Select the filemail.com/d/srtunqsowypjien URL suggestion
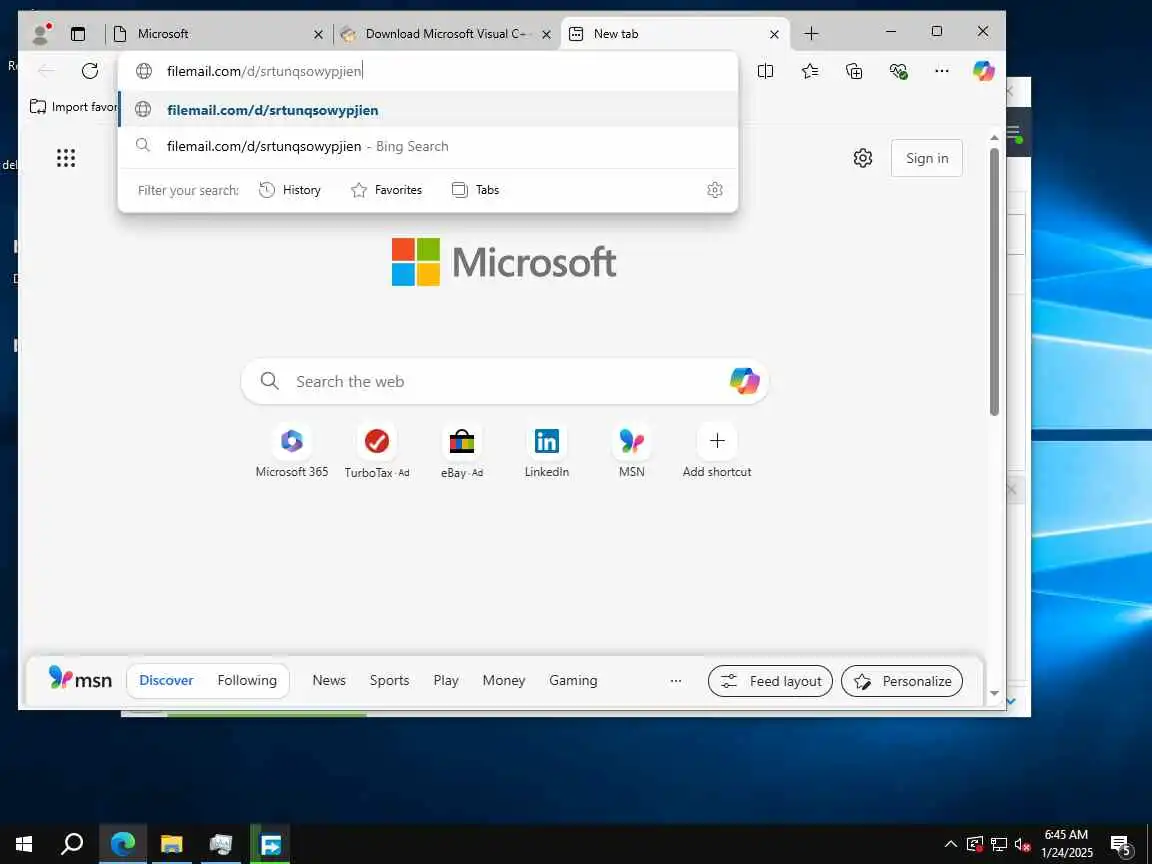 (x=428, y=109)
